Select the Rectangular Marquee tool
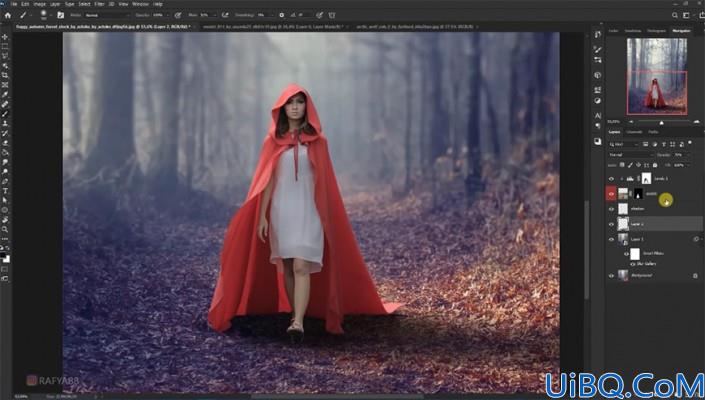The height and width of the screenshot is (400, 705). click(5, 46)
